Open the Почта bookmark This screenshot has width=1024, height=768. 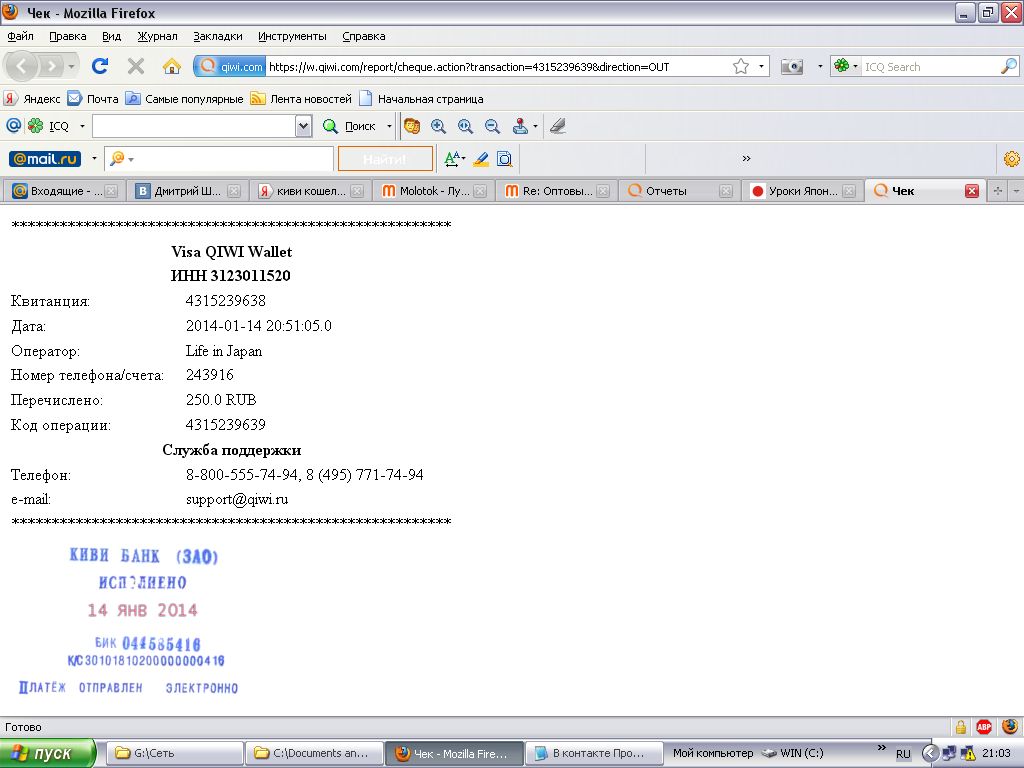(93, 99)
